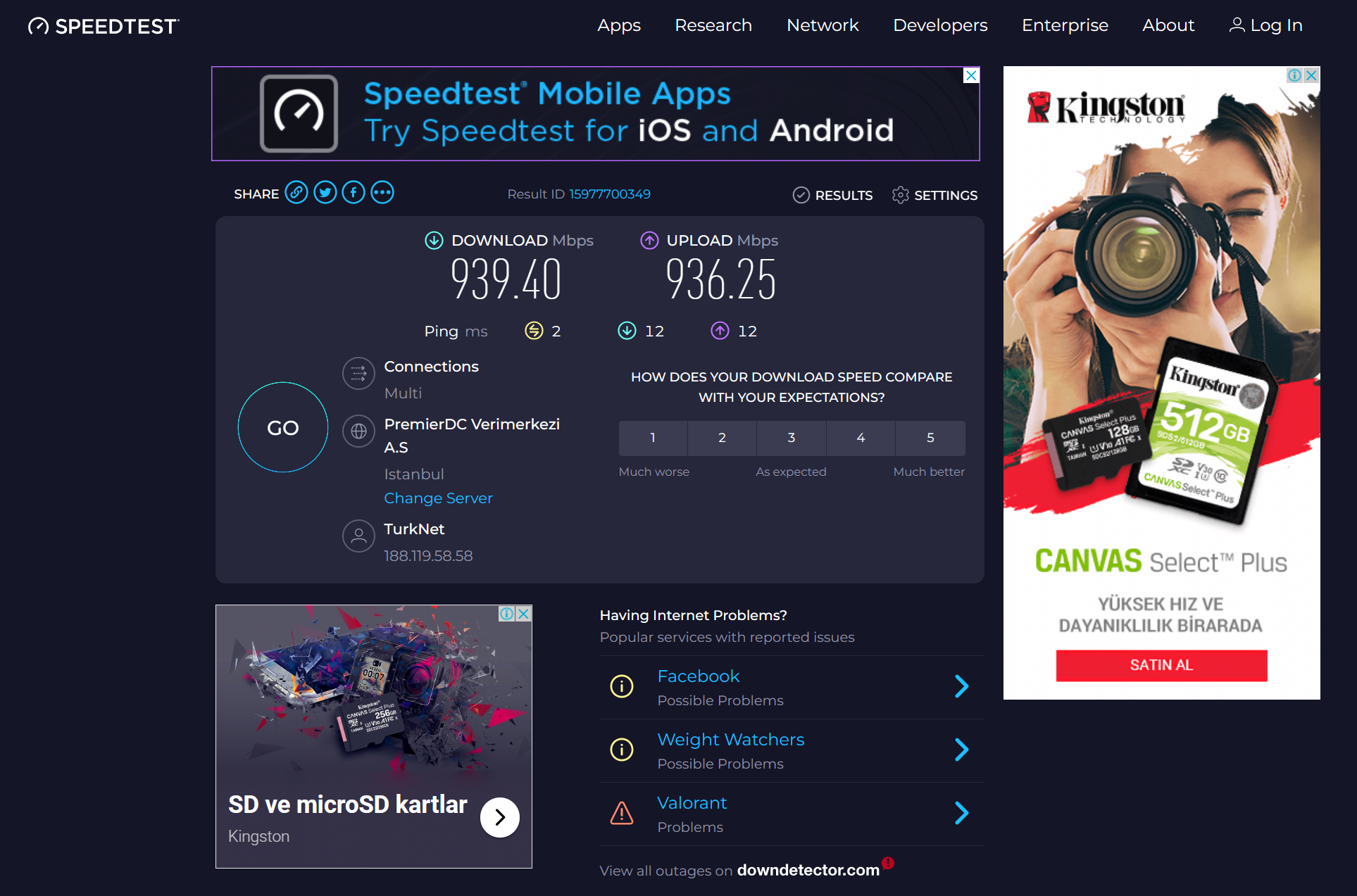Rate download speed as 1 Much worse
Viewport: 1357px width, 896px height.
click(653, 438)
